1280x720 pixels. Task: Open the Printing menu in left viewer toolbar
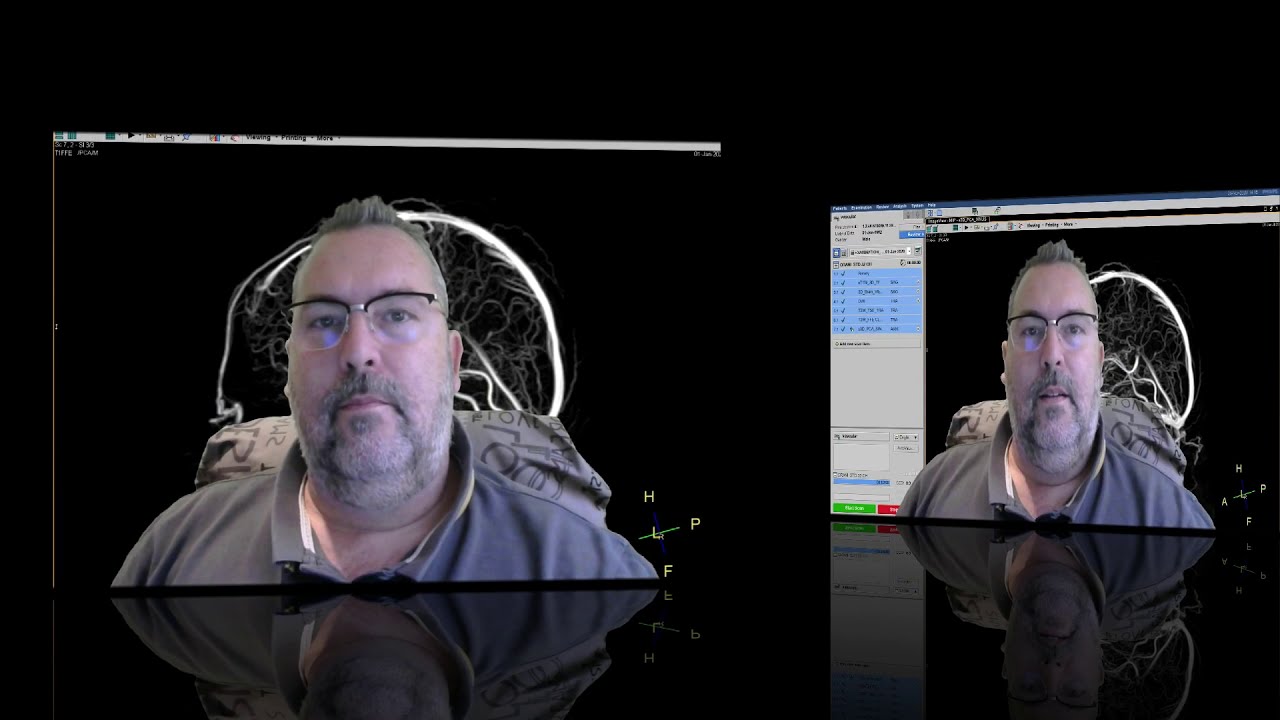pos(293,137)
